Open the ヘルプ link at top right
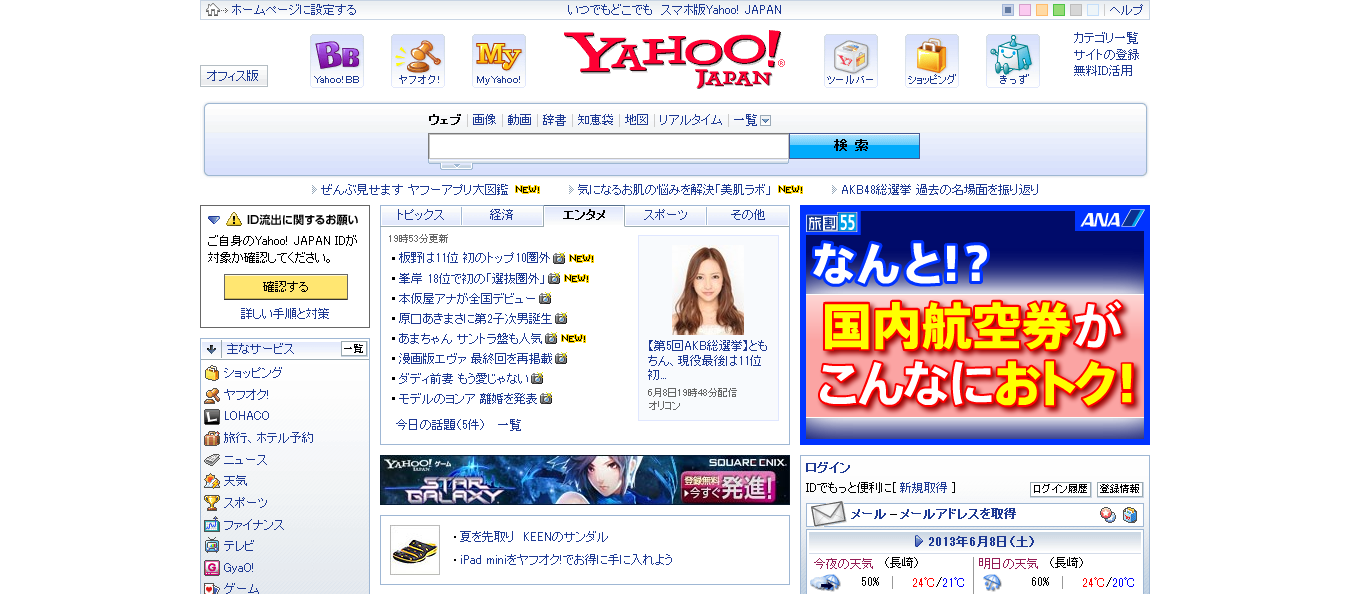 (1126, 10)
